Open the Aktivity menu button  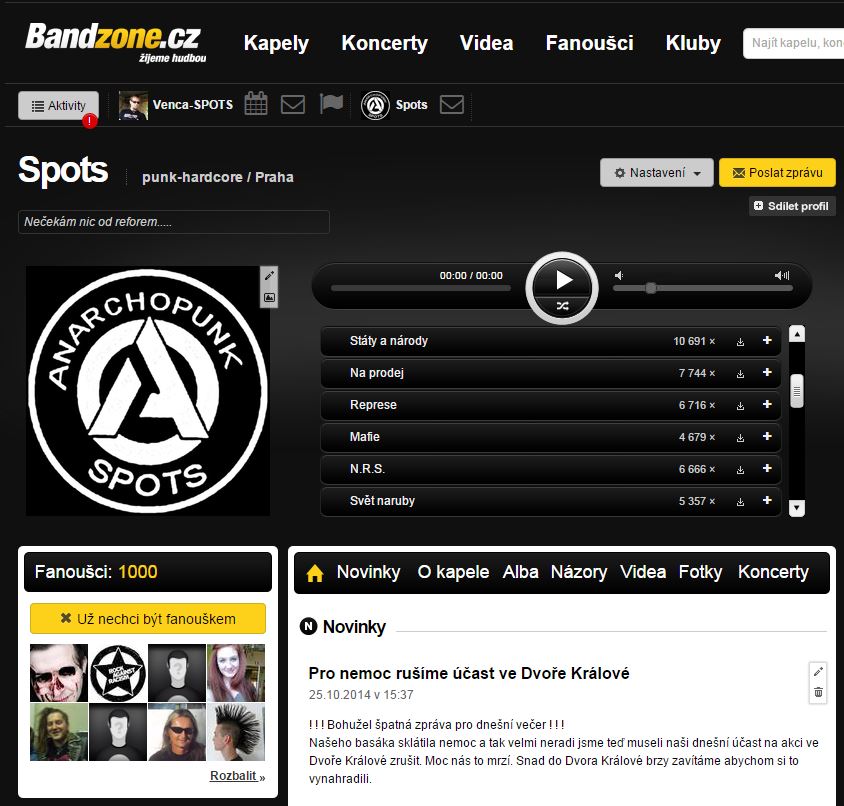coord(59,106)
